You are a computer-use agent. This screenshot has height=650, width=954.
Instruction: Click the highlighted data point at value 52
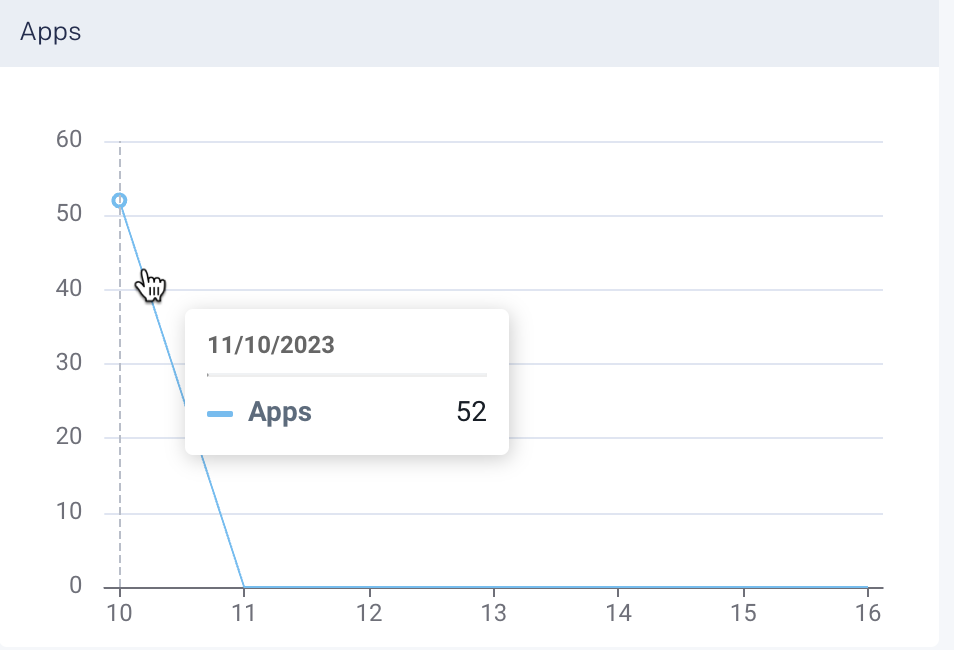point(118,200)
